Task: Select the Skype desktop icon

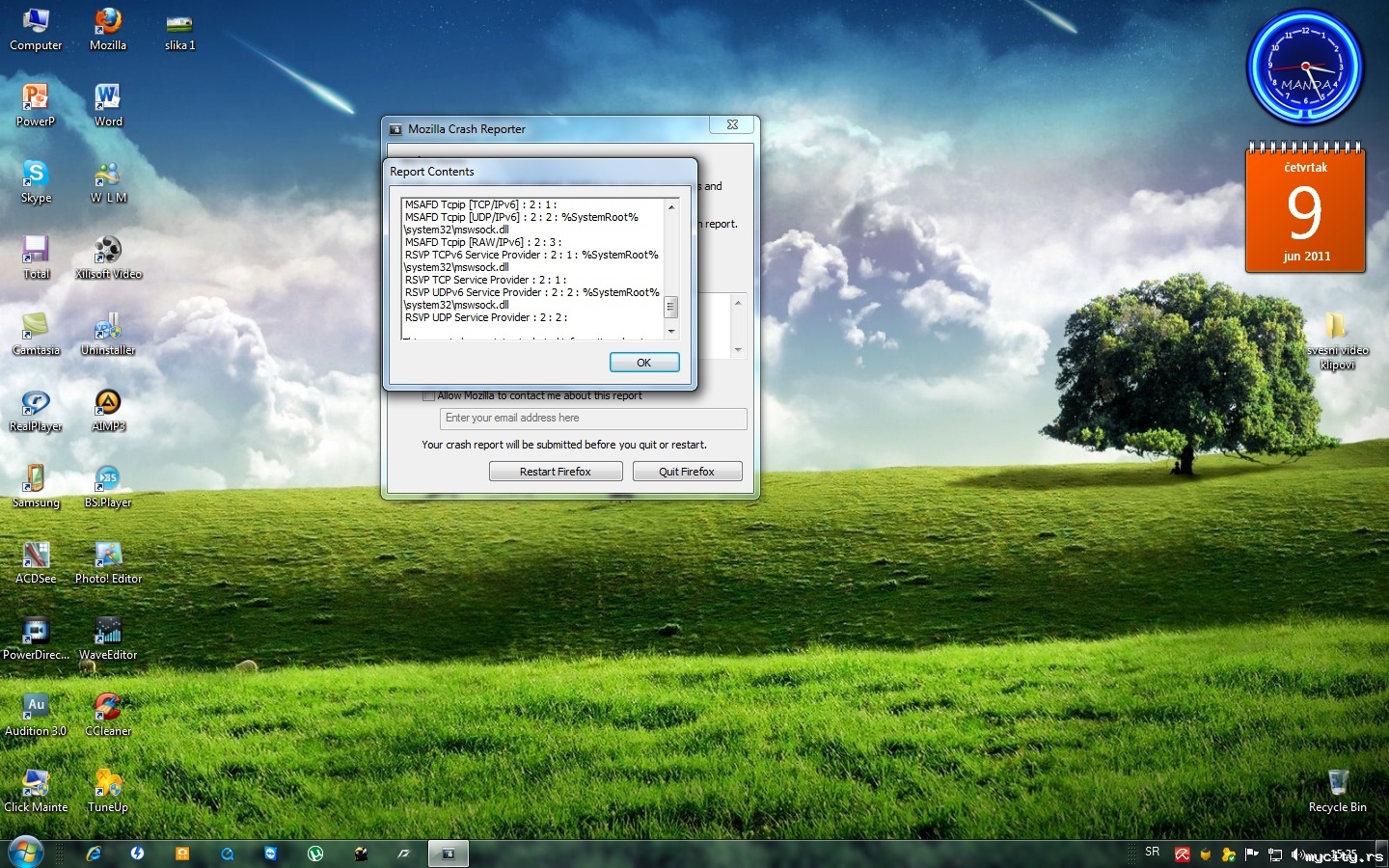Action: [x=36, y=181]
